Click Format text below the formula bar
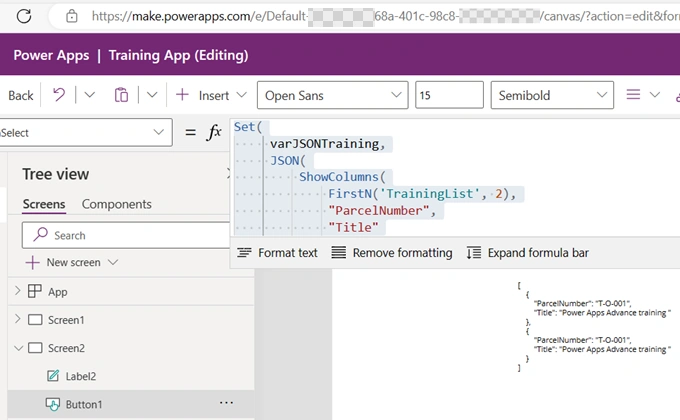Image resolution: width=680 pixels, height=420 pixels. (x=277, y=253)
